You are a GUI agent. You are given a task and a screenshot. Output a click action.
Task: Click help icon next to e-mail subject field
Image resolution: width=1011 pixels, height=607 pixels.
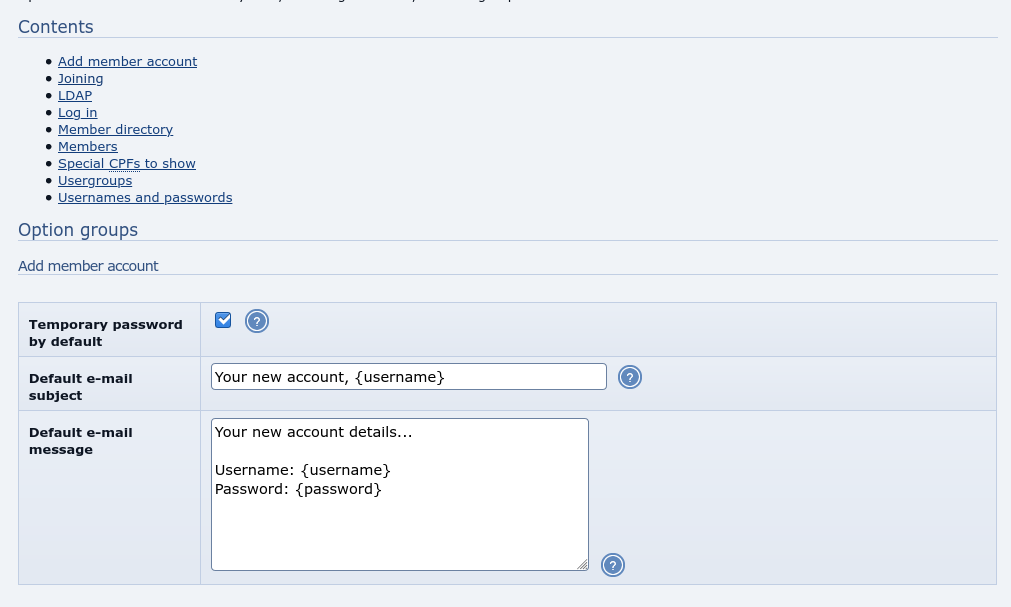click(x=629, y=377)
